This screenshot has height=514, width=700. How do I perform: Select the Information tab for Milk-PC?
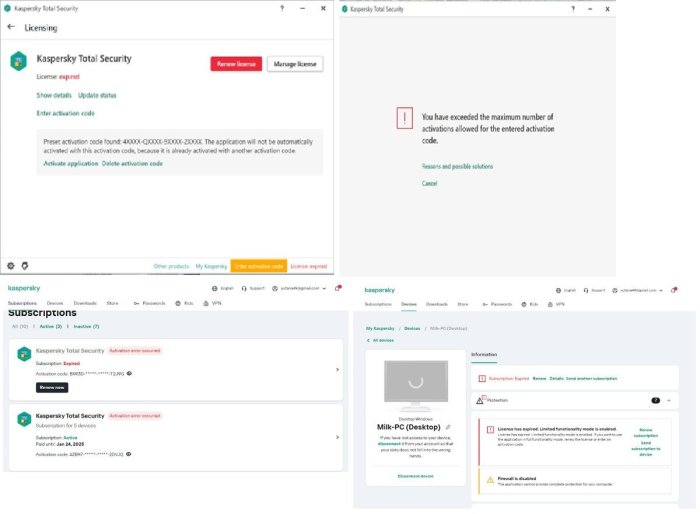[484, 355]
